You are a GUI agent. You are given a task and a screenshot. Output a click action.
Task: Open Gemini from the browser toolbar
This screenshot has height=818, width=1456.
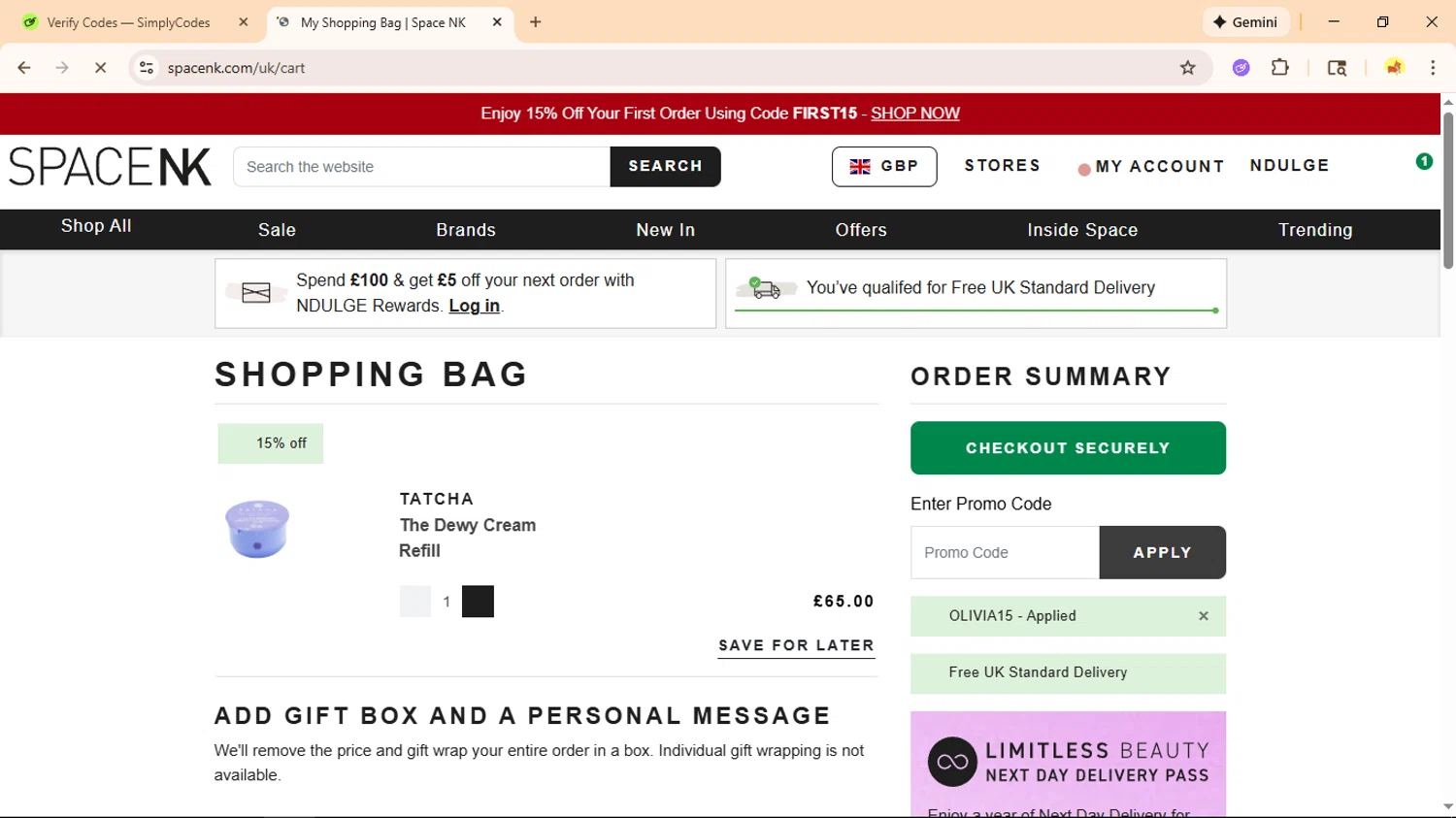point(1245,22)
